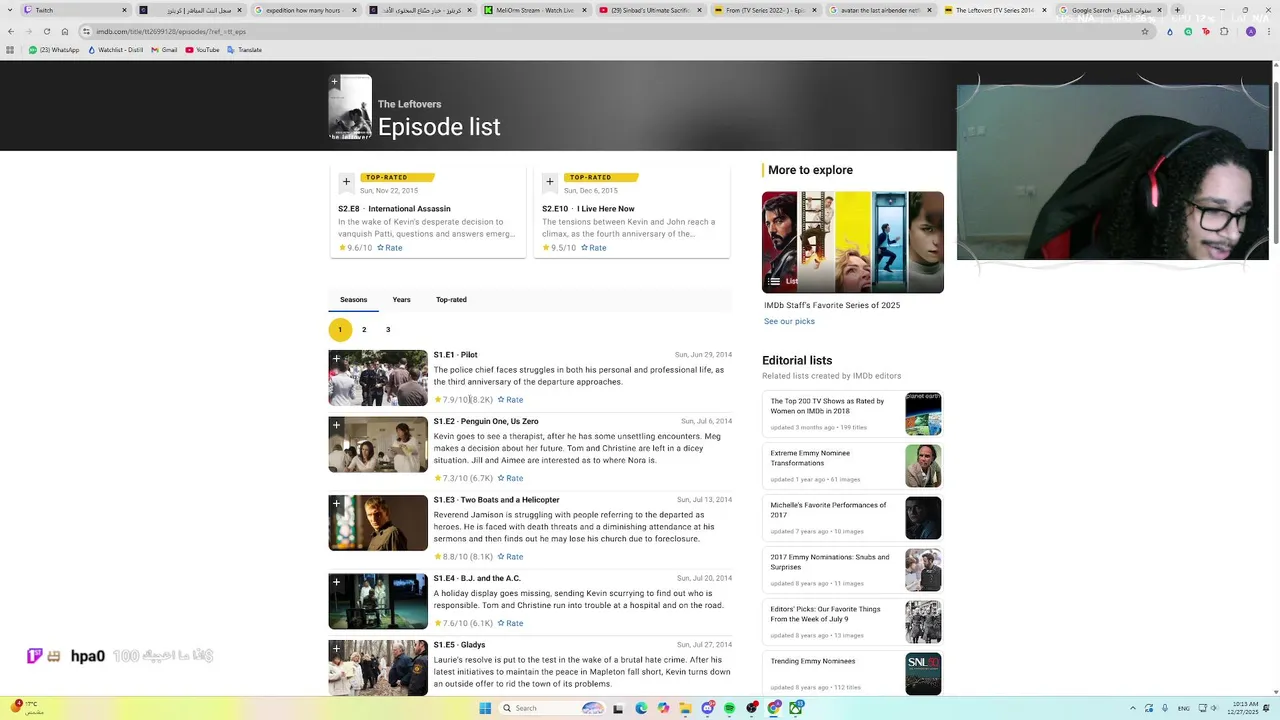Open the Xbox app from the taskbar
This screenshot has width=1280, height=720.
click(x=796, y=708)
